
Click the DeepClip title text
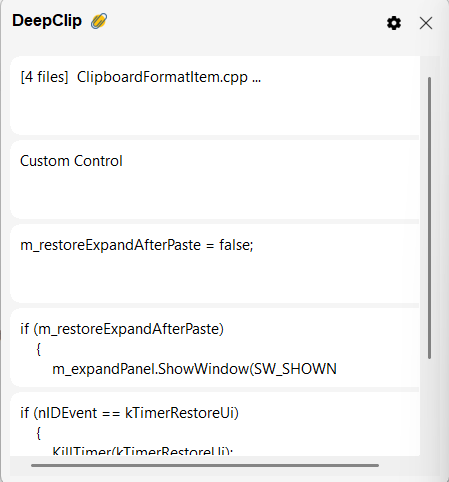click(x=47, y=21)
